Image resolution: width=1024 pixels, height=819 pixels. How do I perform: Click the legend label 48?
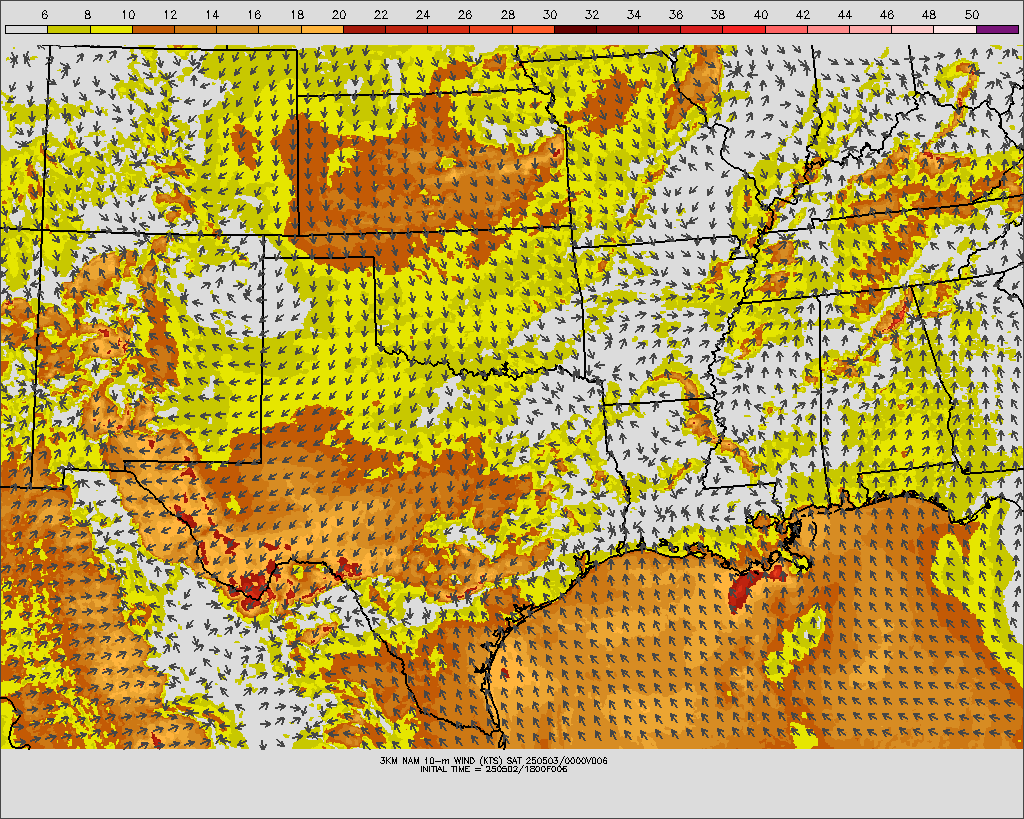(929, 14)
